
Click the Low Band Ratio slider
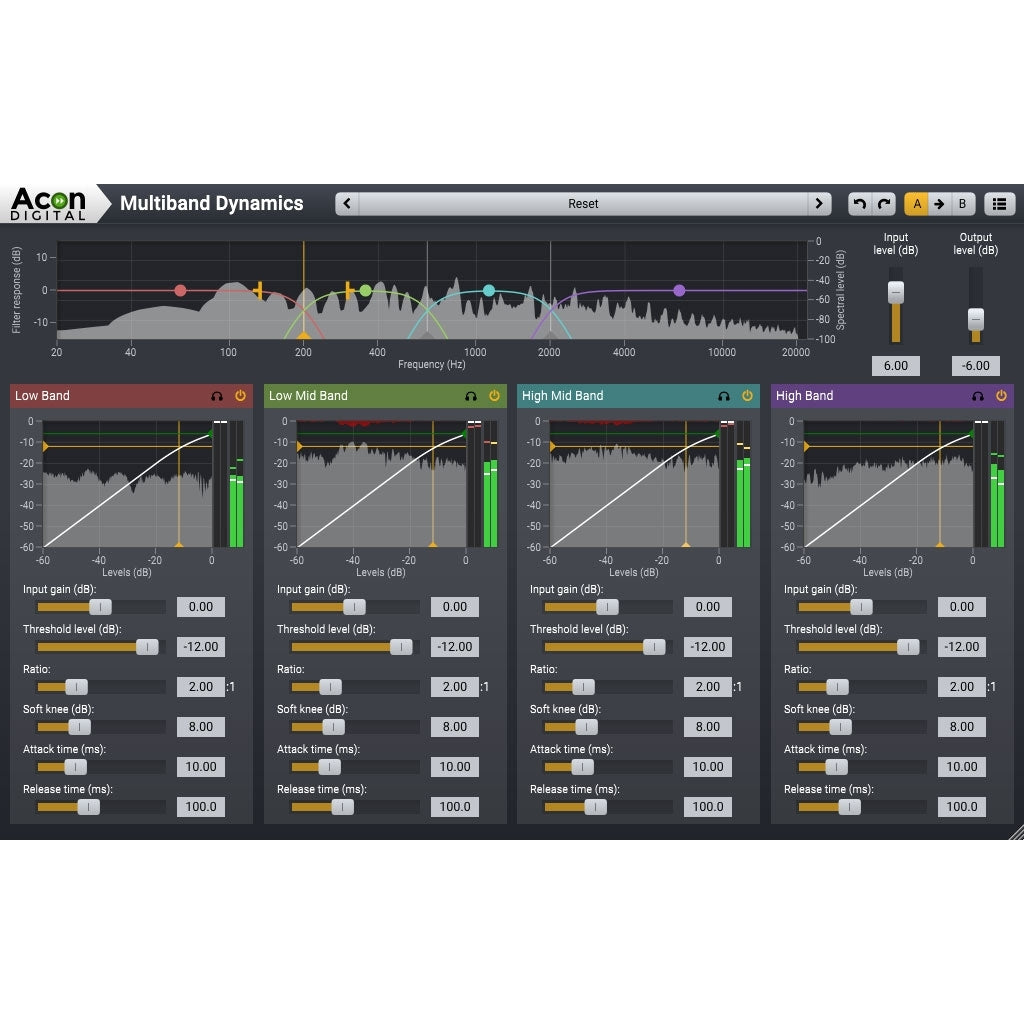(x=101, y=687)
